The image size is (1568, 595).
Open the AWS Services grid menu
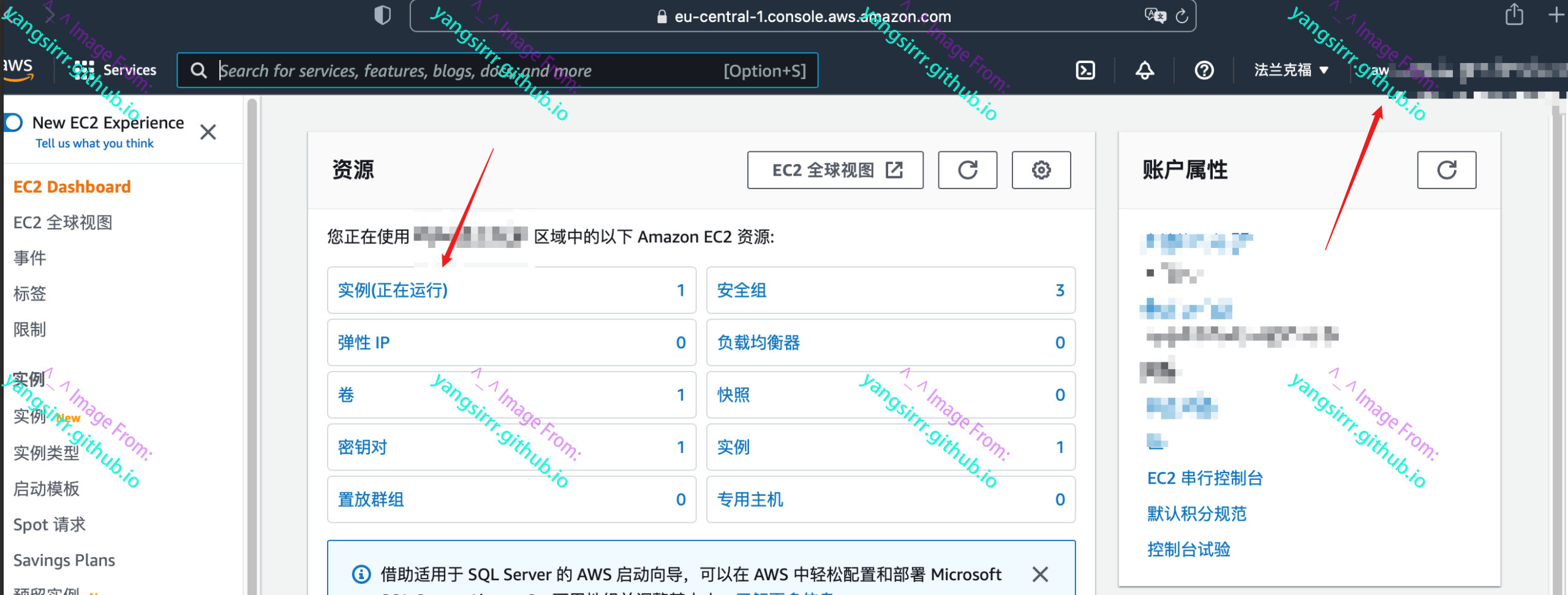tap(115, 70)
